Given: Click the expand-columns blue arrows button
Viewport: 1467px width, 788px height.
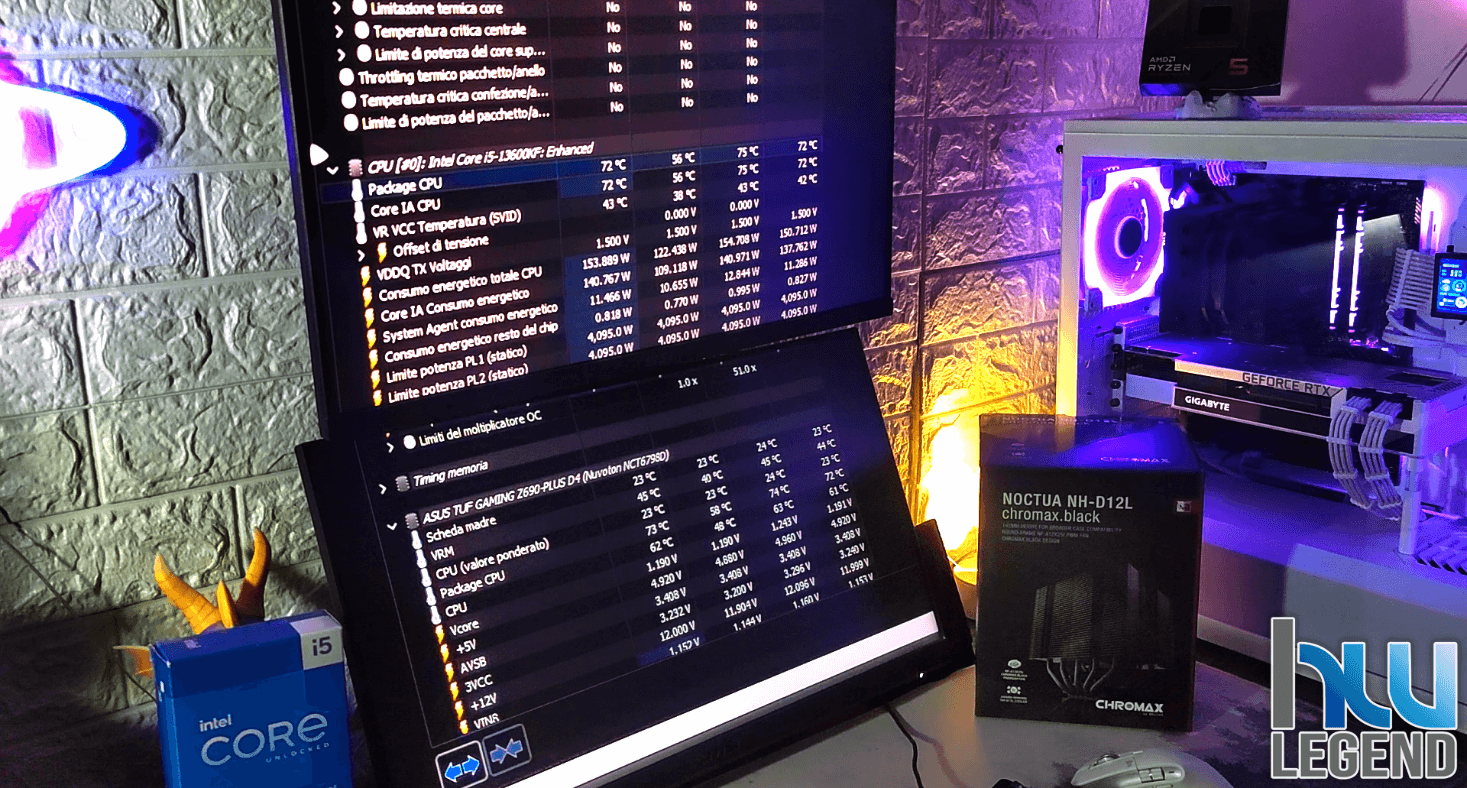Looking at the screenshot, I should pyautogui.click(x=462, y=766).
